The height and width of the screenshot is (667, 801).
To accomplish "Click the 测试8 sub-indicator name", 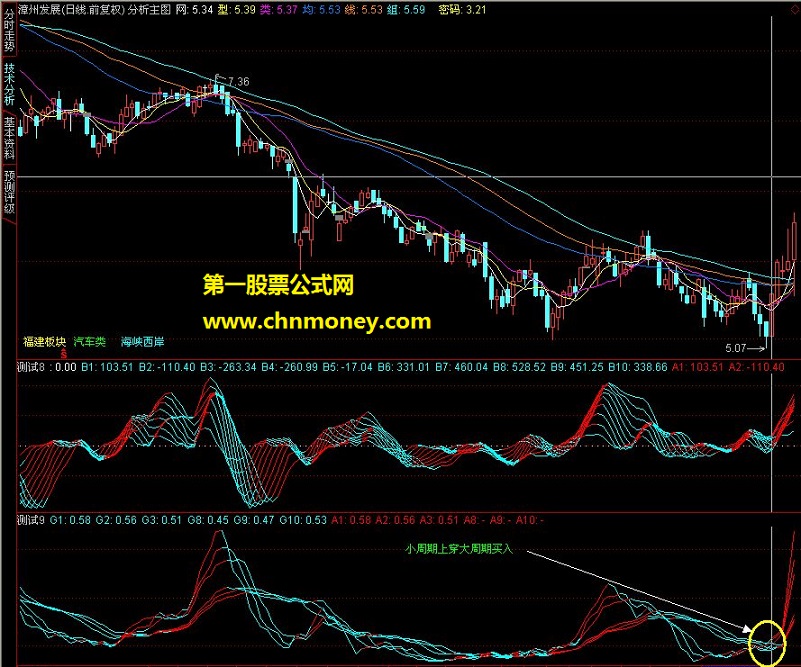I will tap(31, 367).
